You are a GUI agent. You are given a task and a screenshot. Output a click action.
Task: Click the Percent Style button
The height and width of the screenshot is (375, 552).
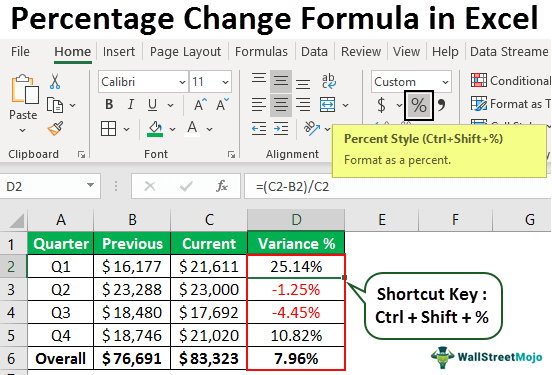tap(419, 105)
